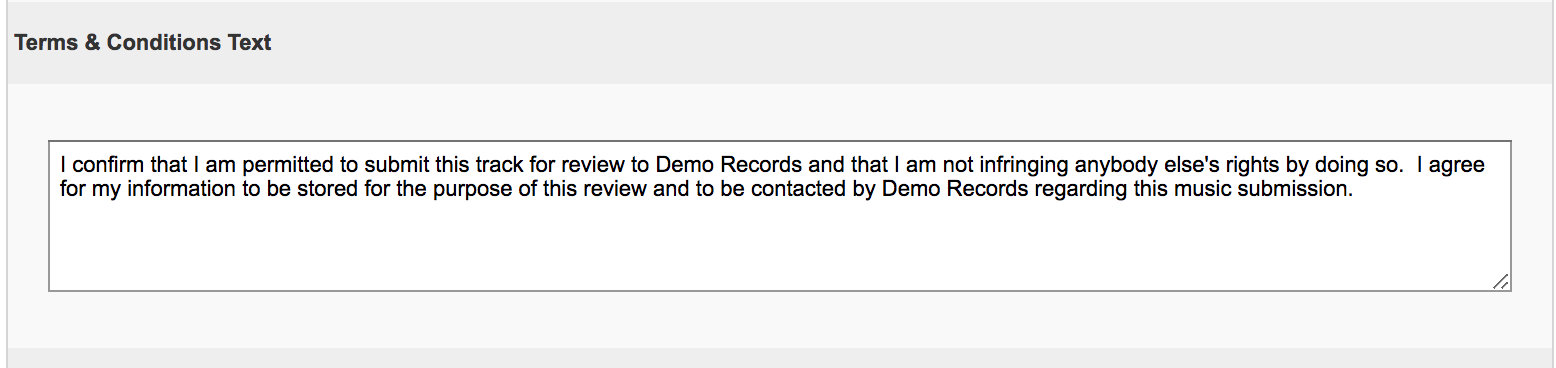Viewport: 1556px width, 368px height.
Task: Click the word "agree" ending first line
Action: point(1456,165)
